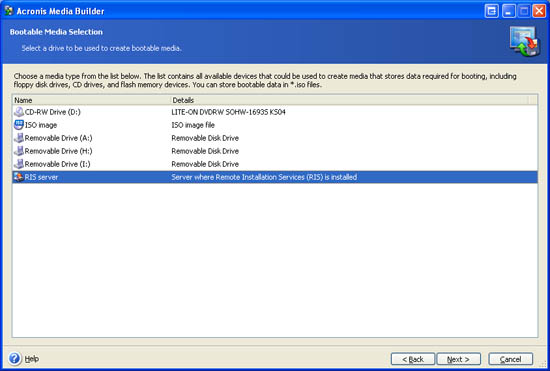Image resolution: width=550 pixels, height=371 pixels.
Task: Click the Acronis Media Builder title bar icon
Action: pyautogui.click(x=9, y=11)
